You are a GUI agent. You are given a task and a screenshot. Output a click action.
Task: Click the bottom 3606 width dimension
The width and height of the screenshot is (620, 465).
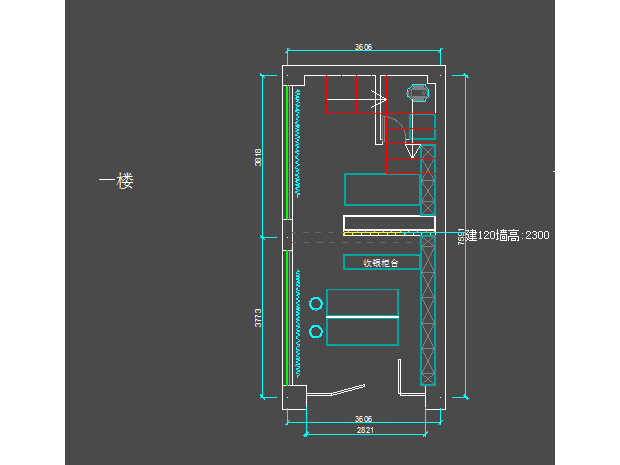click(363, 419)
